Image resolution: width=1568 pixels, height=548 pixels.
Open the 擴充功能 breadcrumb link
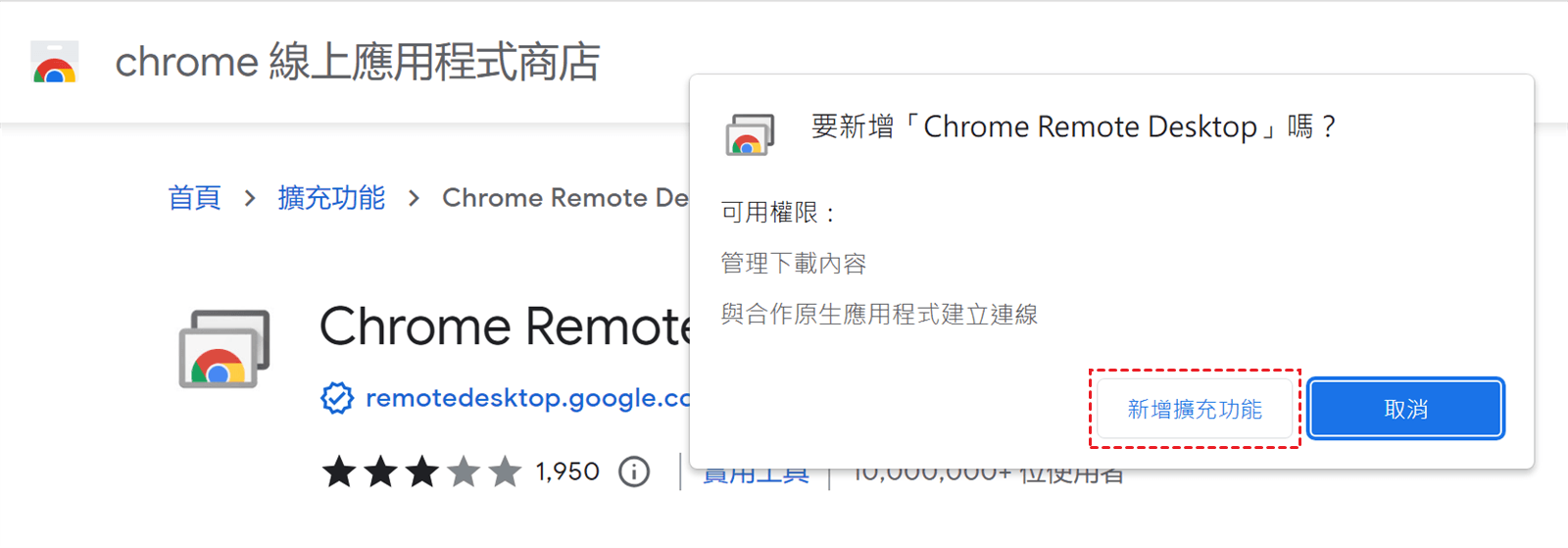331,198
